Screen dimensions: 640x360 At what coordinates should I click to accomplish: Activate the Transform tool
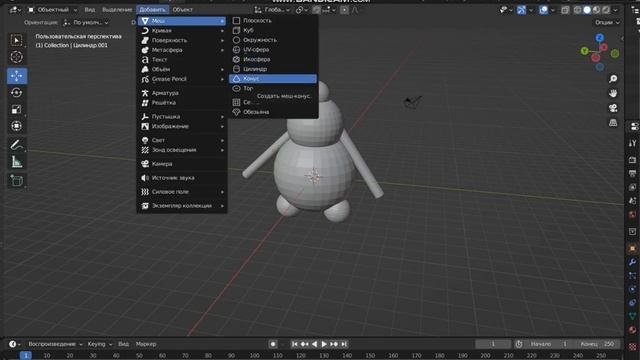17,126
